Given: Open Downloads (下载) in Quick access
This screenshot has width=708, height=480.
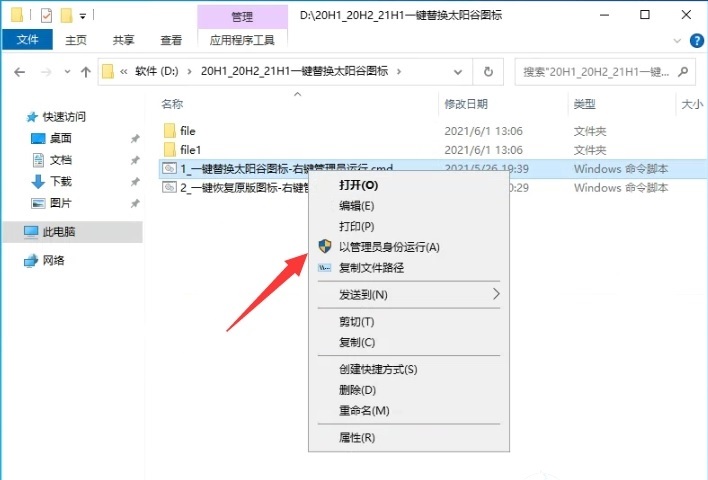Looking at the screenshot, I should (61, 182).
